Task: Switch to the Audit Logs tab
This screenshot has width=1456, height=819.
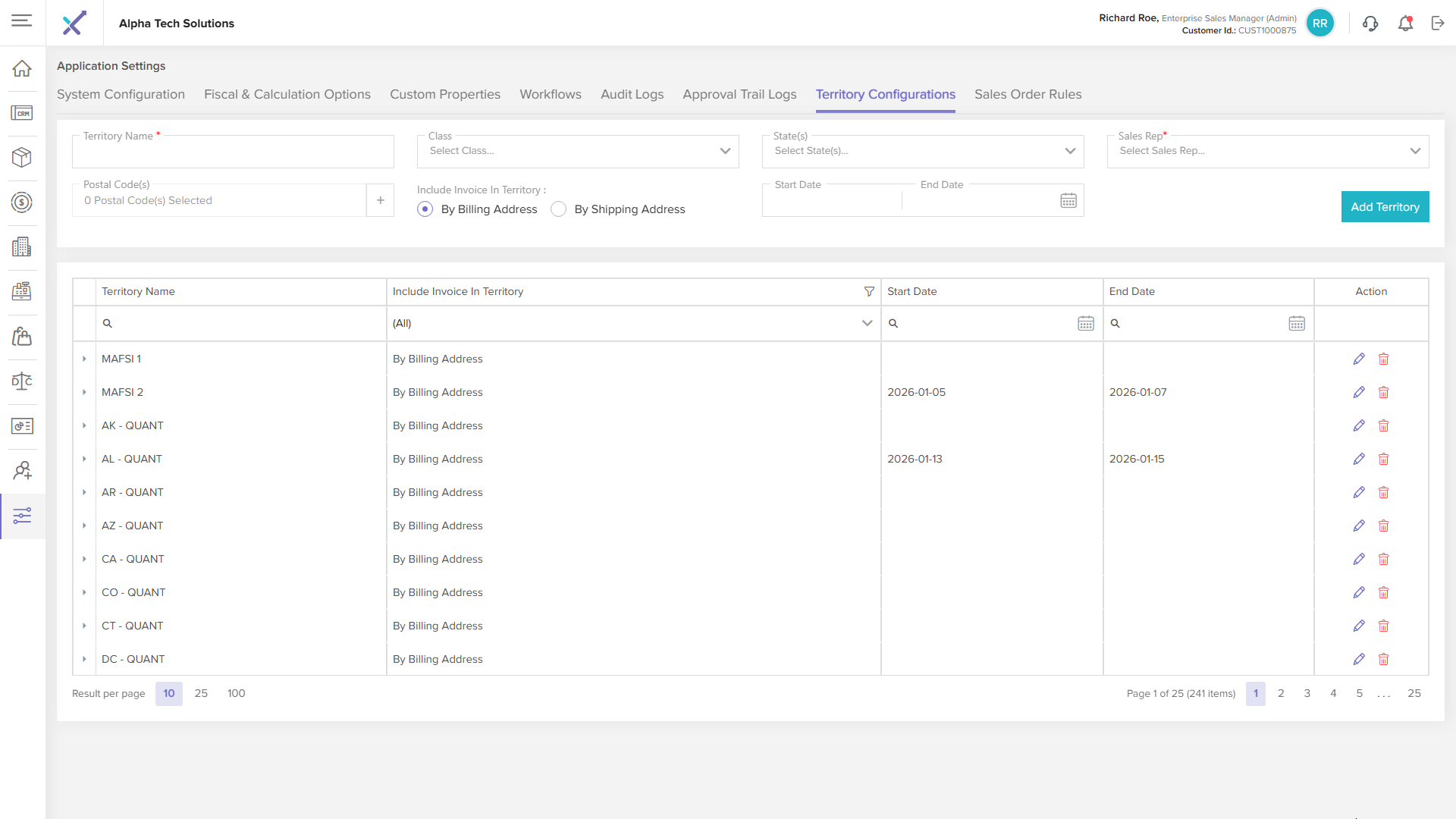Action: coord(632,94)
